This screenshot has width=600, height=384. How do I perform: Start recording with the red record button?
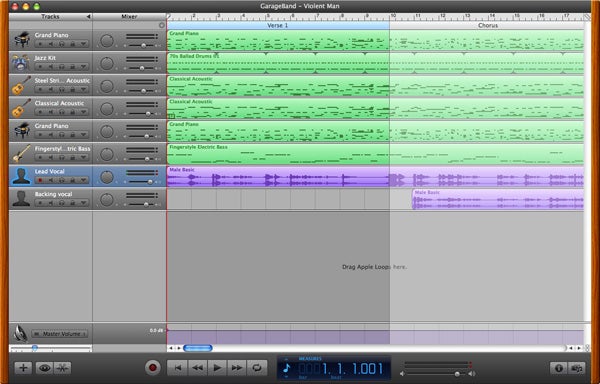click(x=152, y=368)
